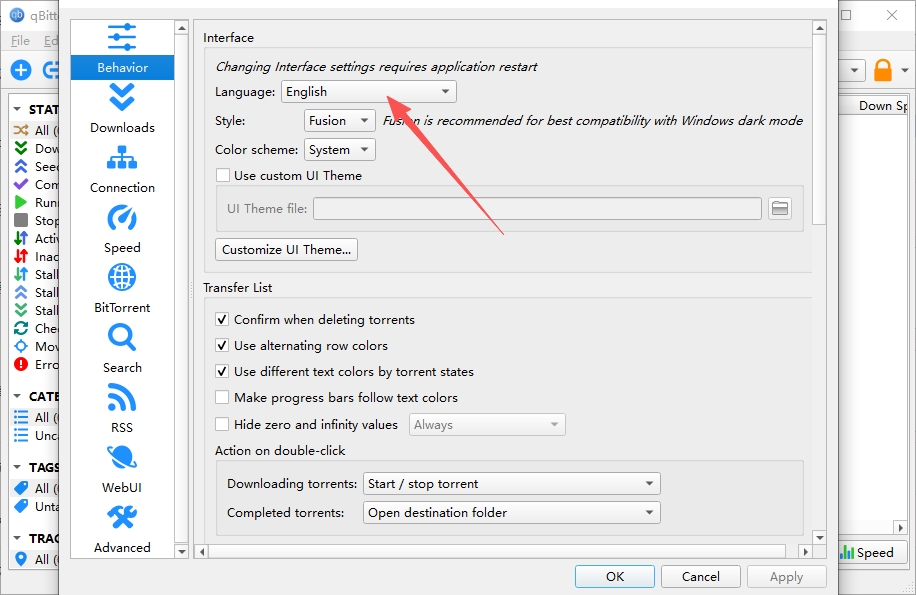The width and height of the screenshot is (916, 595).
Task: Select the Stopped status filter square icon
Action: (x=21, y=220)
